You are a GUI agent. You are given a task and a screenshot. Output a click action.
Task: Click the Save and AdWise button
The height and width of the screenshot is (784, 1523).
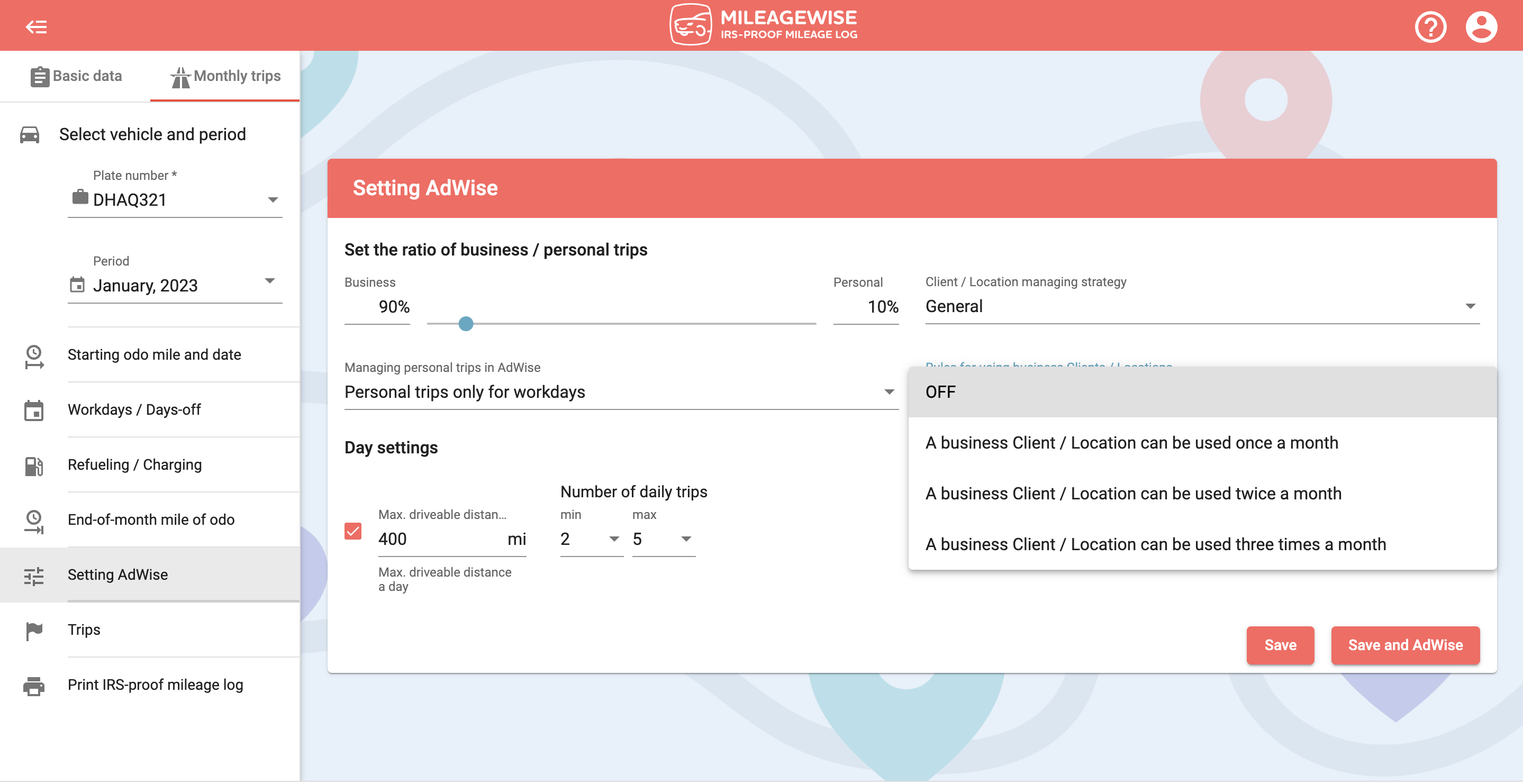(x=1406, y=645)
